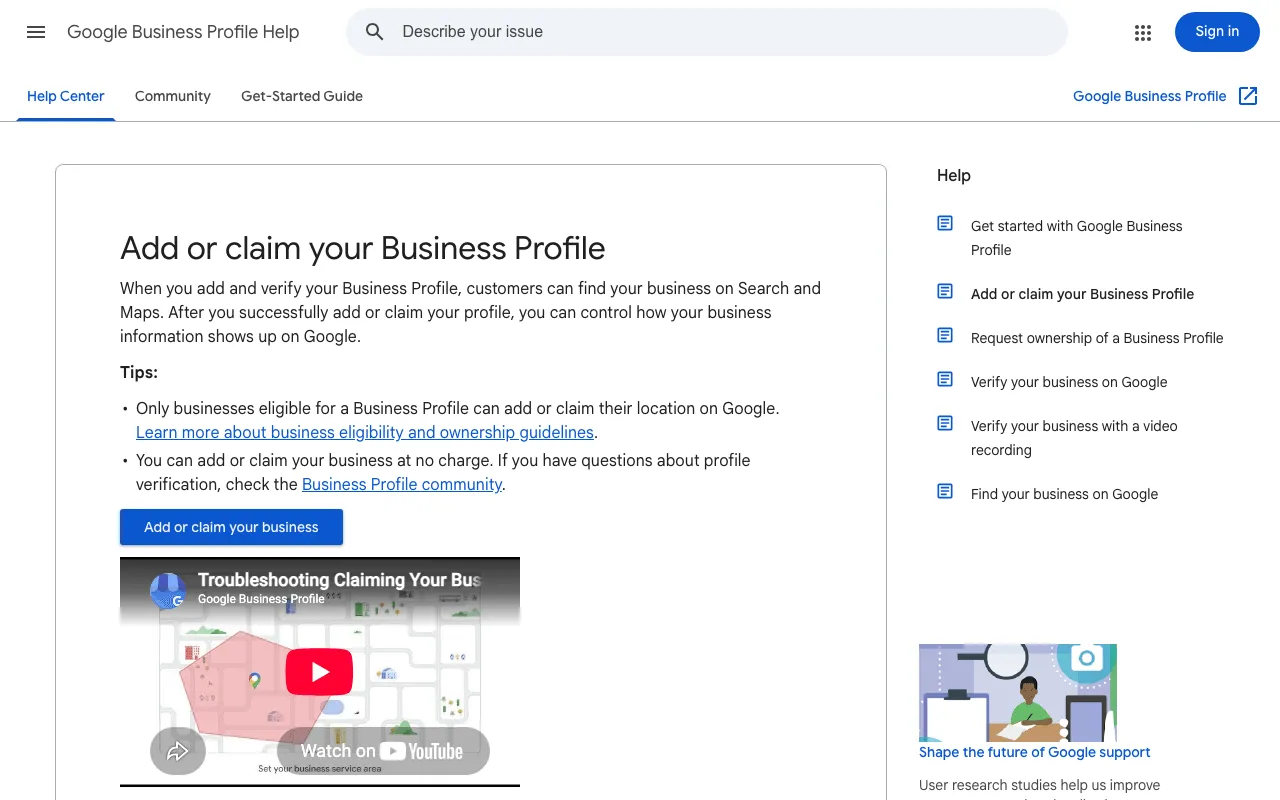Open Find your business on Google article

coord(1064,494)
